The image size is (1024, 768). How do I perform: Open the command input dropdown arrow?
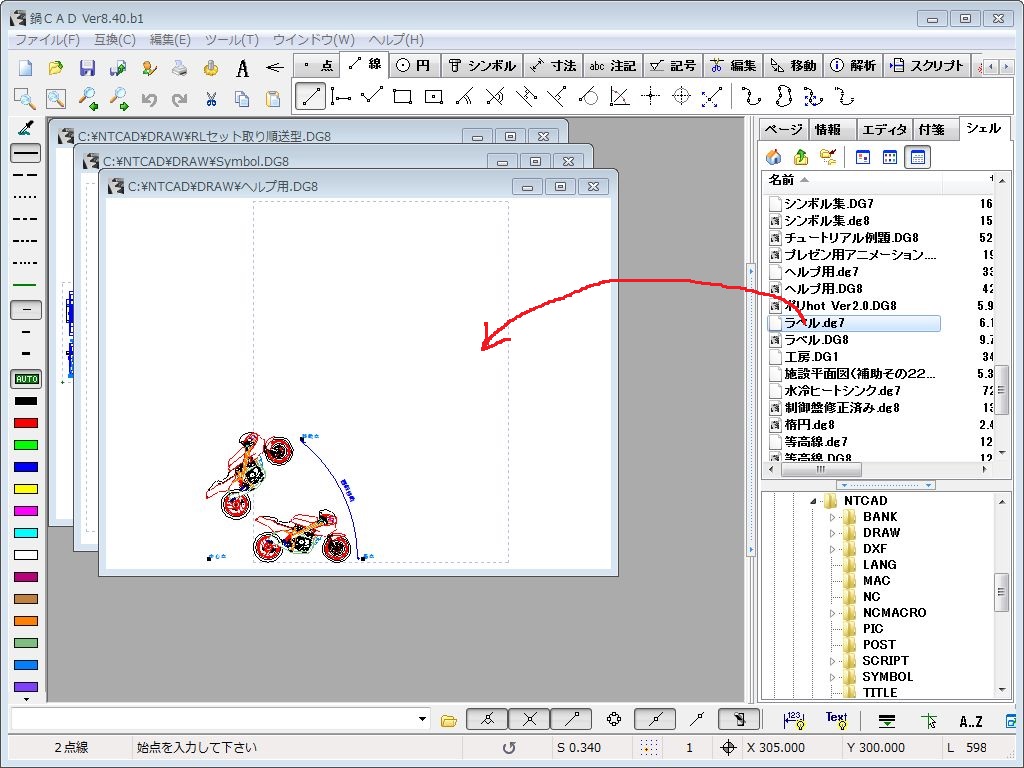click(423, 719)
